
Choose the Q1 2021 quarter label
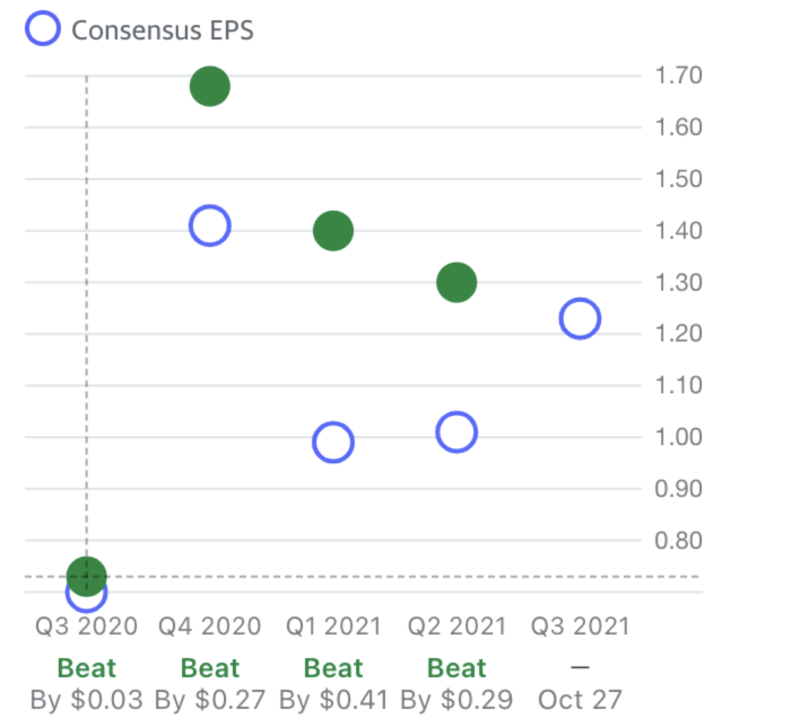[334, 626]
